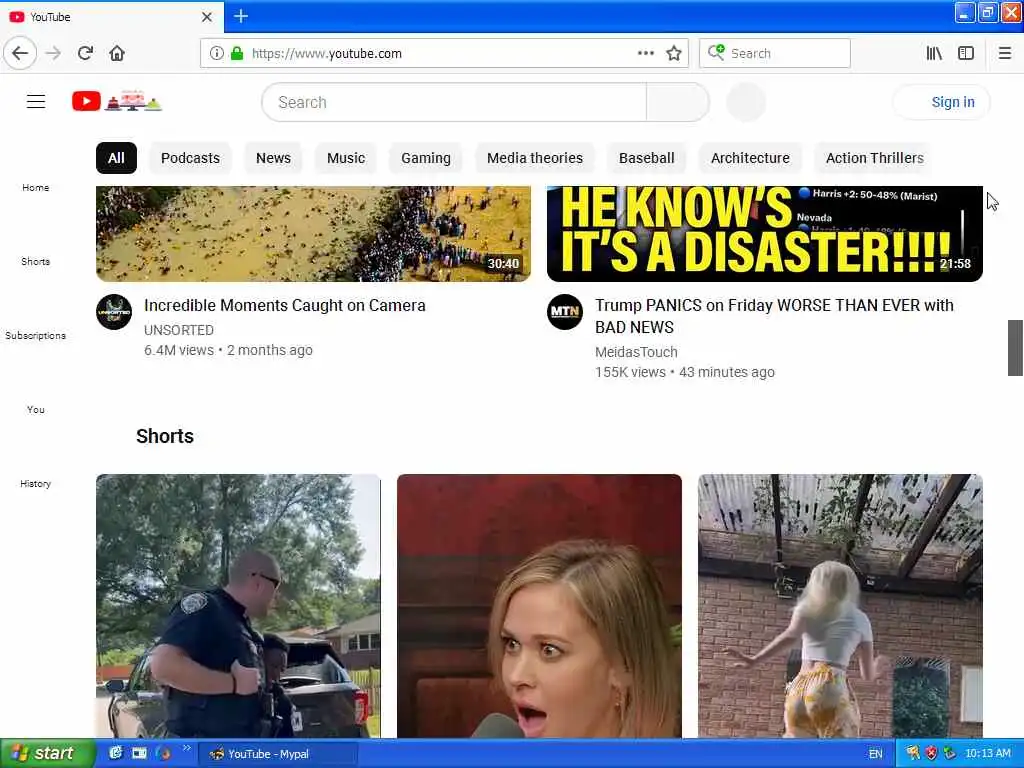Click the red shield tray icon

tap(931, 753)
